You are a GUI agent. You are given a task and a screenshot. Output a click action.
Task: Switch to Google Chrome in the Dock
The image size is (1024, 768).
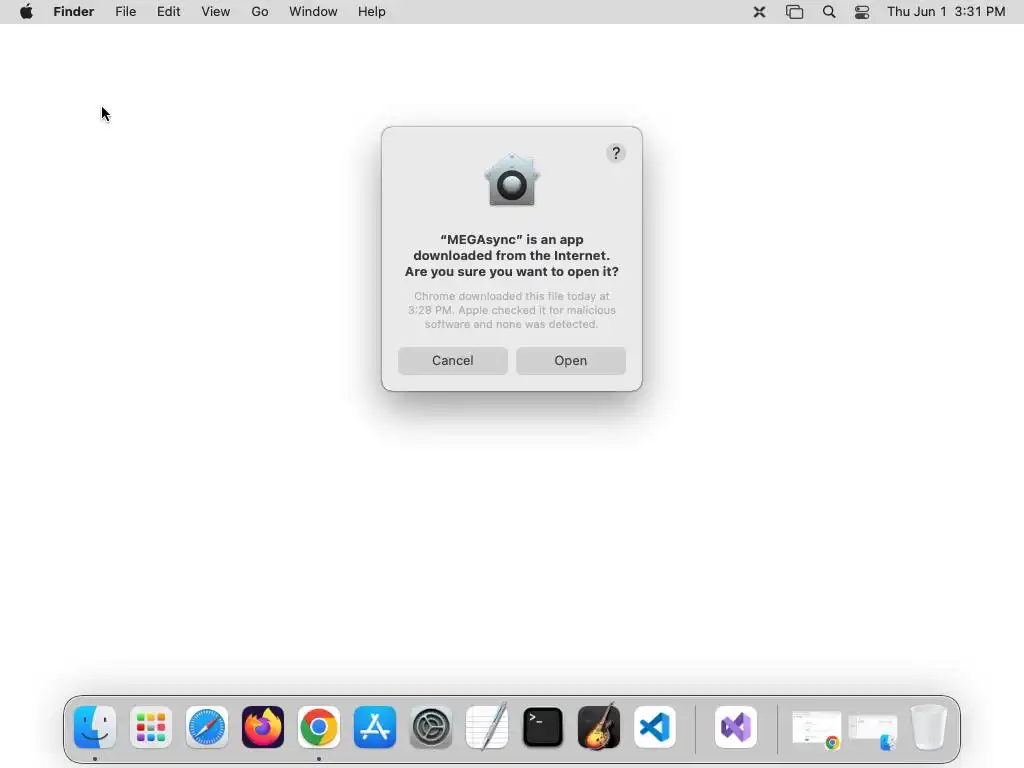click(x=319, y=727)
